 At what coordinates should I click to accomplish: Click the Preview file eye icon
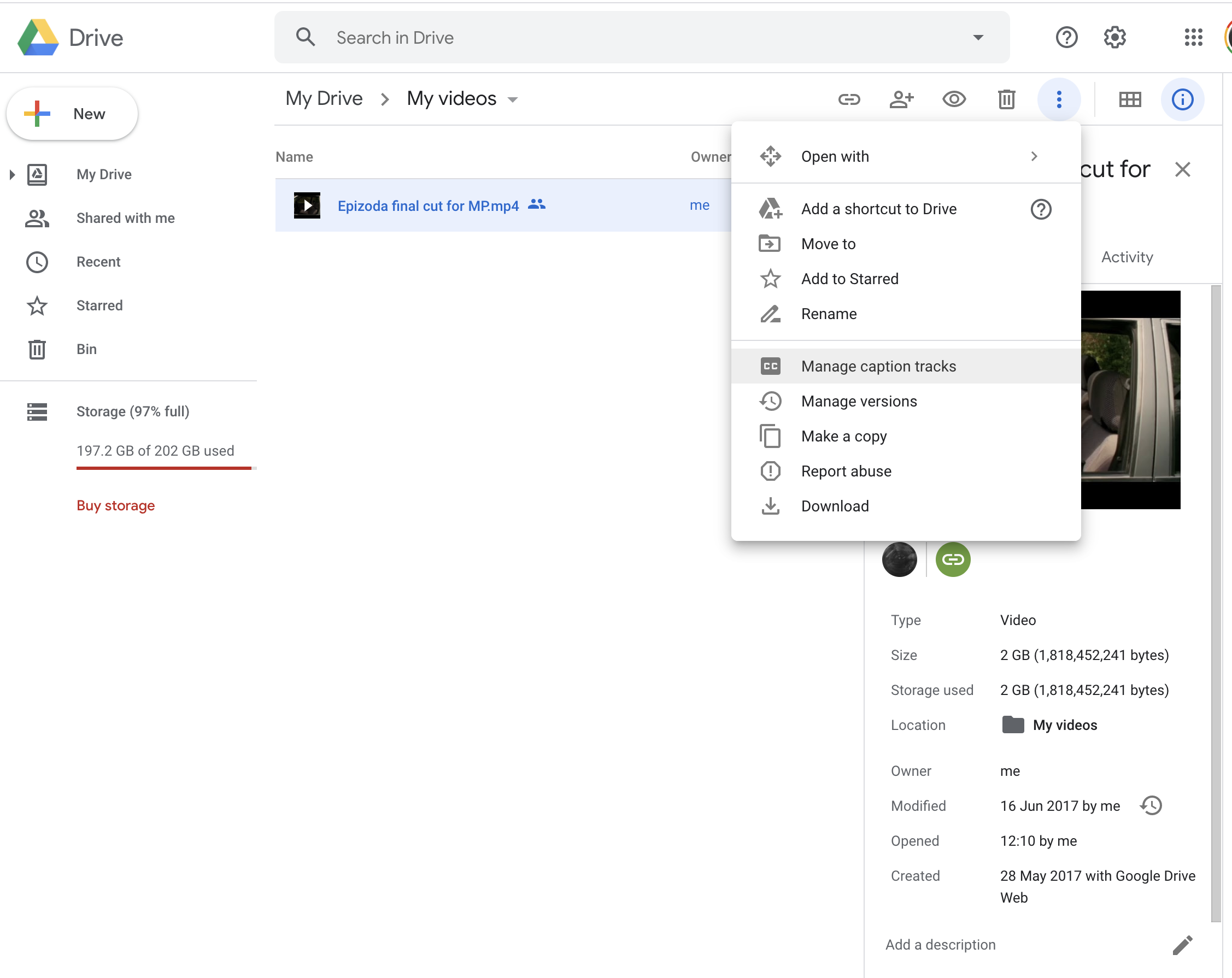(x=953, y=98)
